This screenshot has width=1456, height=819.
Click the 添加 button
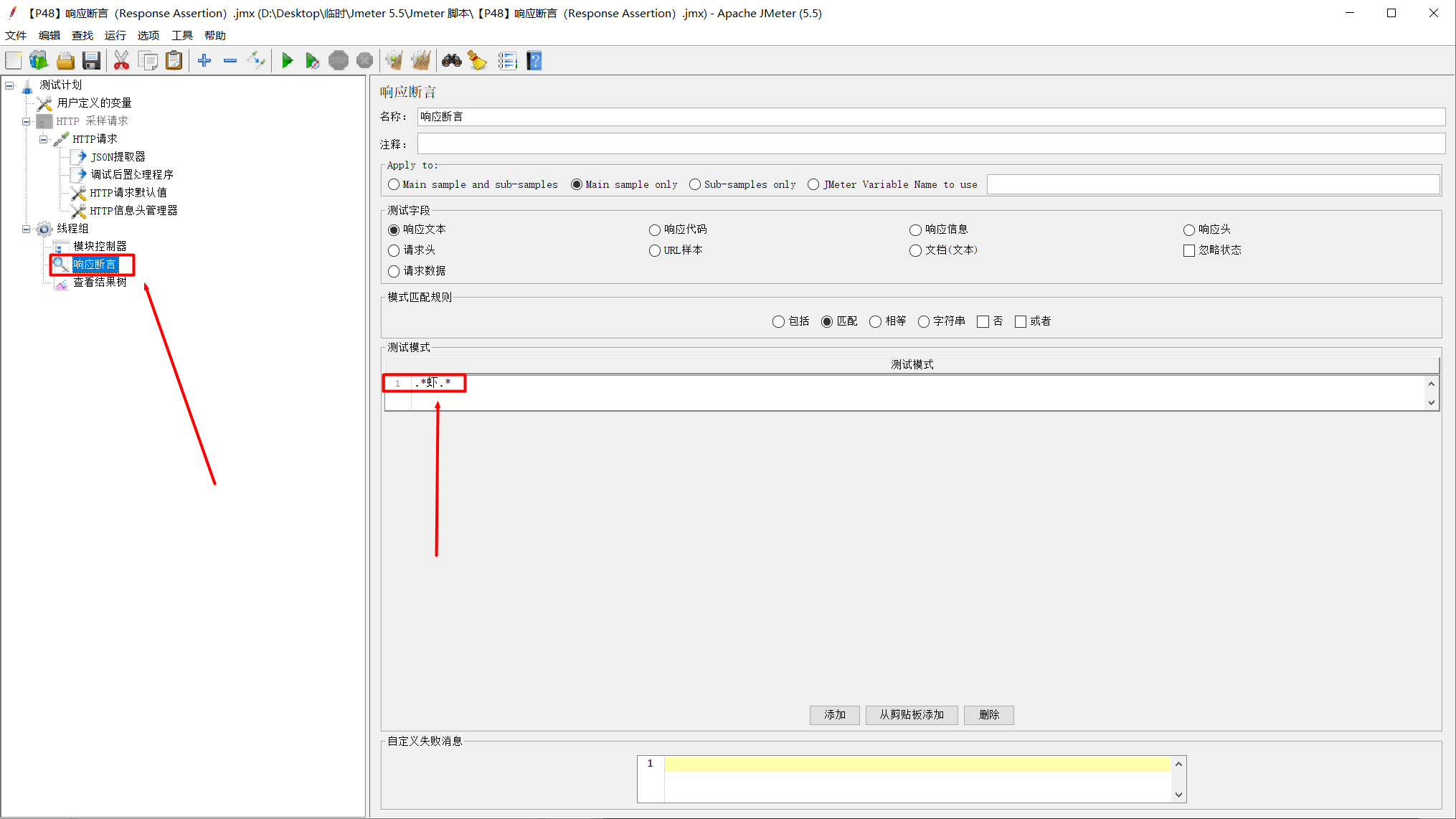pos(834,714)
